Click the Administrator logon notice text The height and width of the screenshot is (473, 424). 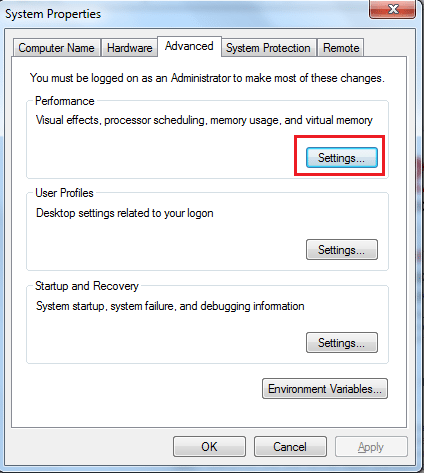tap(207, 78)
